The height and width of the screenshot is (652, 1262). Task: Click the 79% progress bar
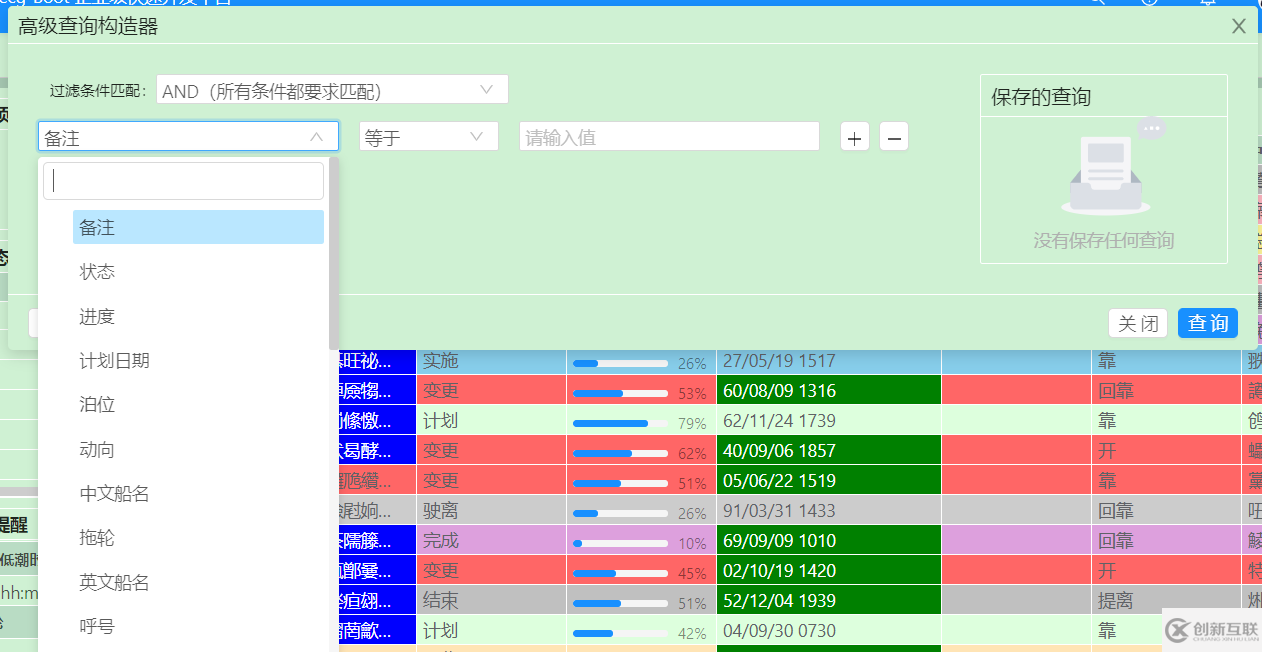(x=620, y=423)
